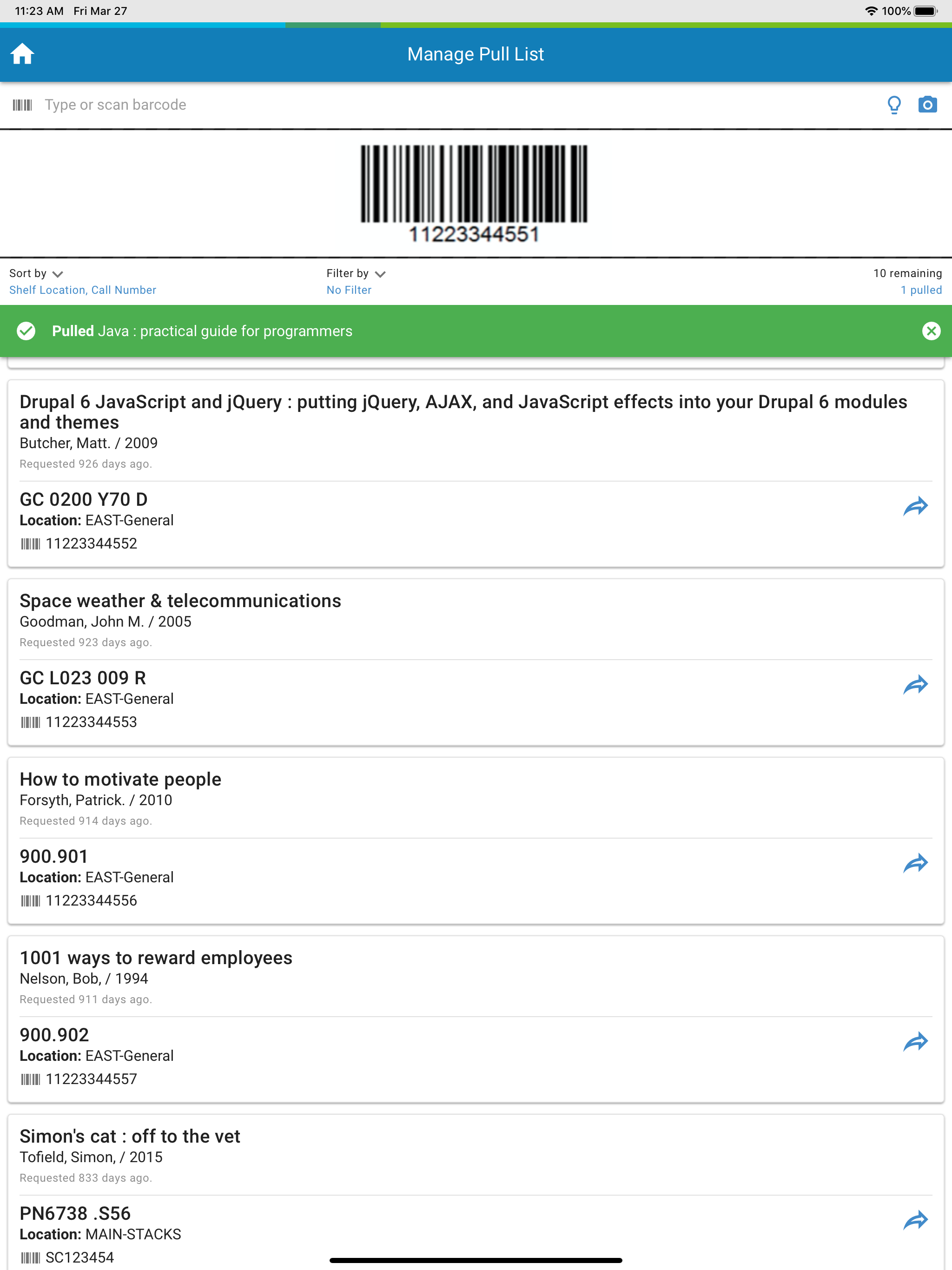Viewport: 952px width, 1270px height.
Task: Toggle the lightbulb flashlight icon
Action: click(x=894, y=105)
